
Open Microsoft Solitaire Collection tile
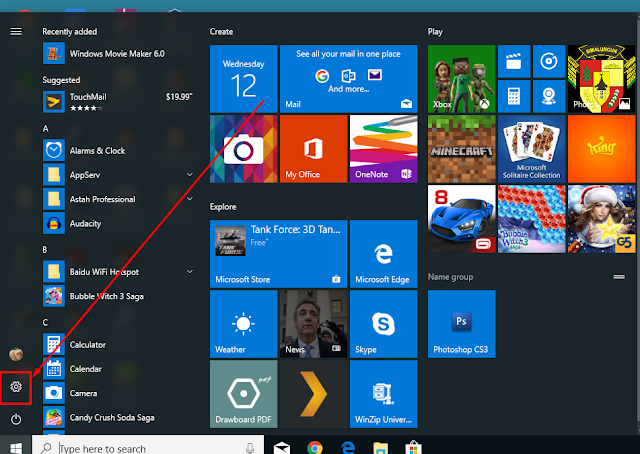click(531, 149)
